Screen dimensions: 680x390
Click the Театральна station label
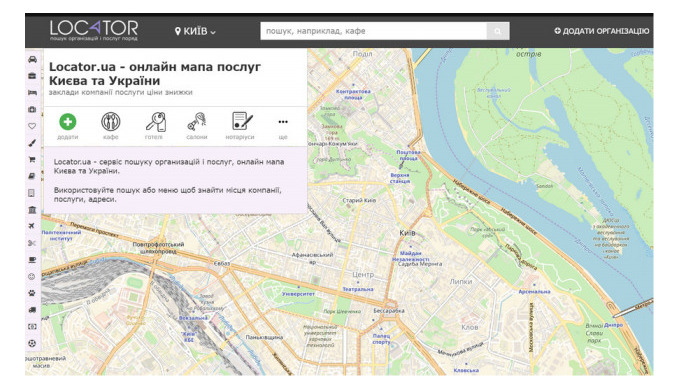[358, 289]
